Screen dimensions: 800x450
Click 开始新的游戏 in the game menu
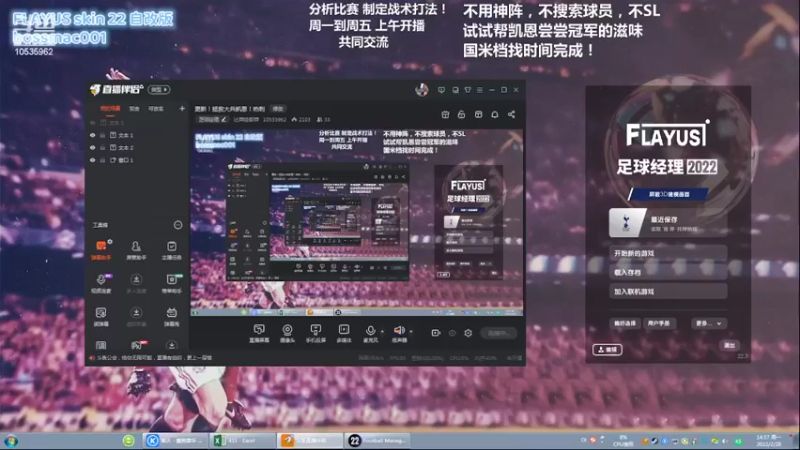(667, 253)
